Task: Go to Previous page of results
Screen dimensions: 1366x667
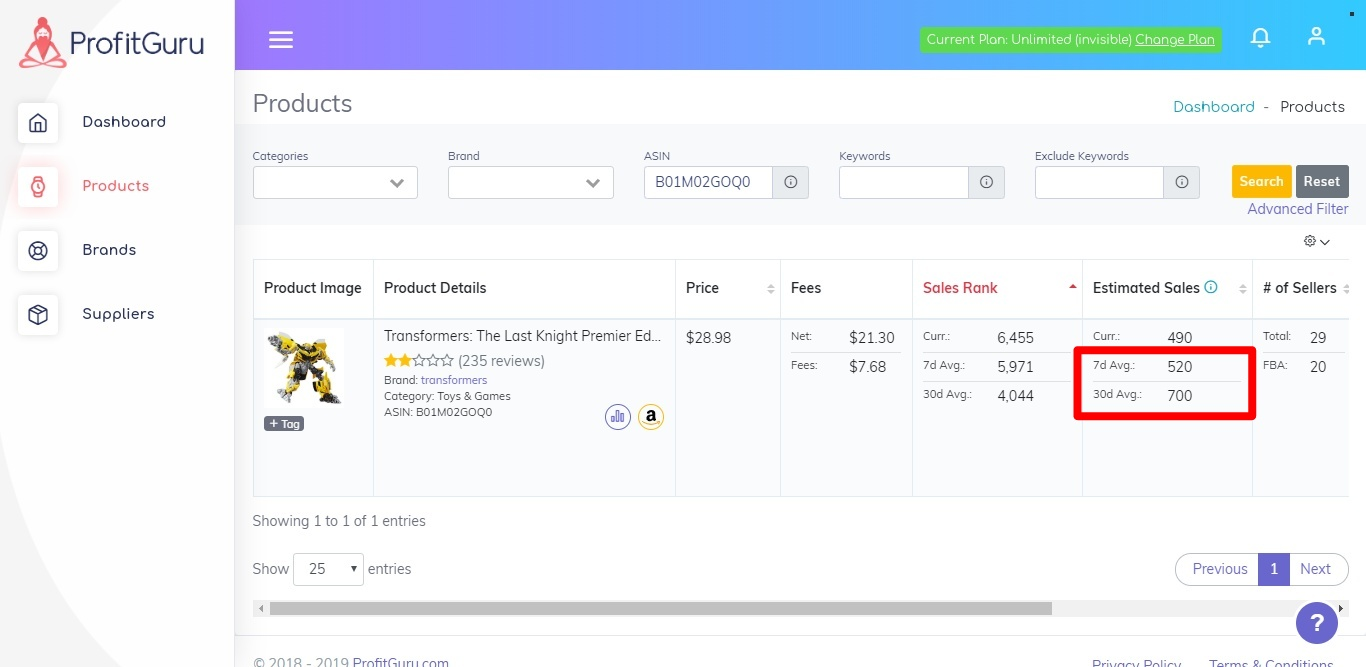Action: pyautogui.click(x=1220, y=569)
